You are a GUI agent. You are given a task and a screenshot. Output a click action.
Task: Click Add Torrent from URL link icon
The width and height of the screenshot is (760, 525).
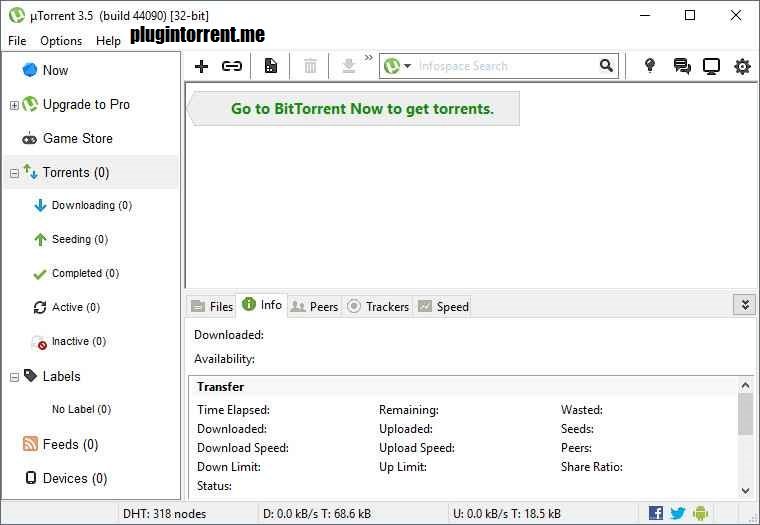click(x=232, y=66)
